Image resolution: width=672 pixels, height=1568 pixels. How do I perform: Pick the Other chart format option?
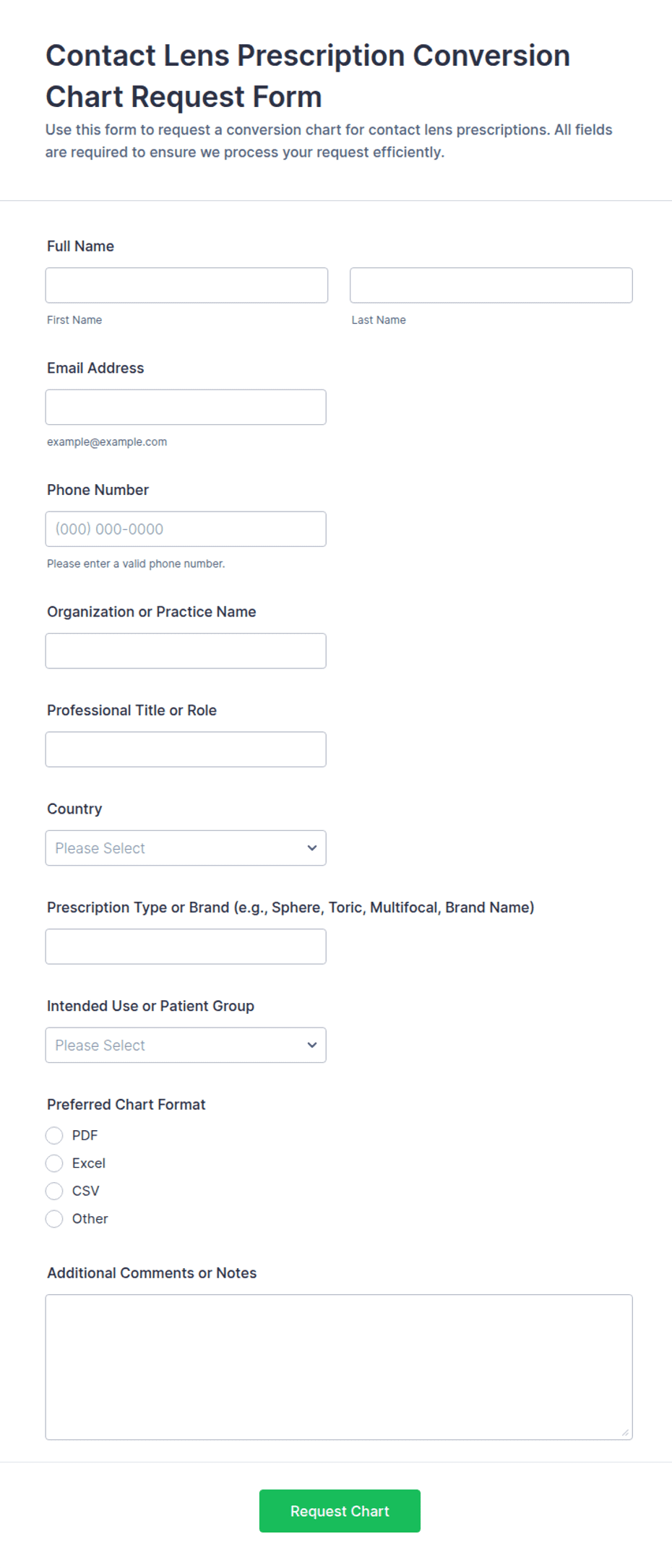point(54,1219)
